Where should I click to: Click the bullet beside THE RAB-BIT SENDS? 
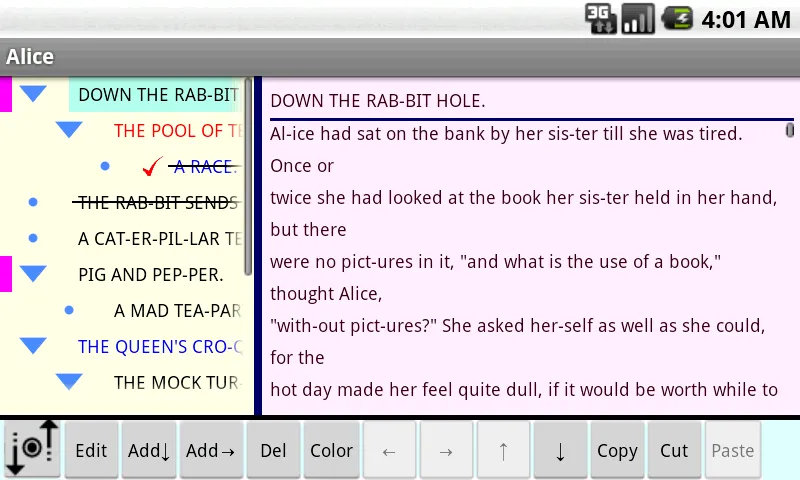click(33, 202)
